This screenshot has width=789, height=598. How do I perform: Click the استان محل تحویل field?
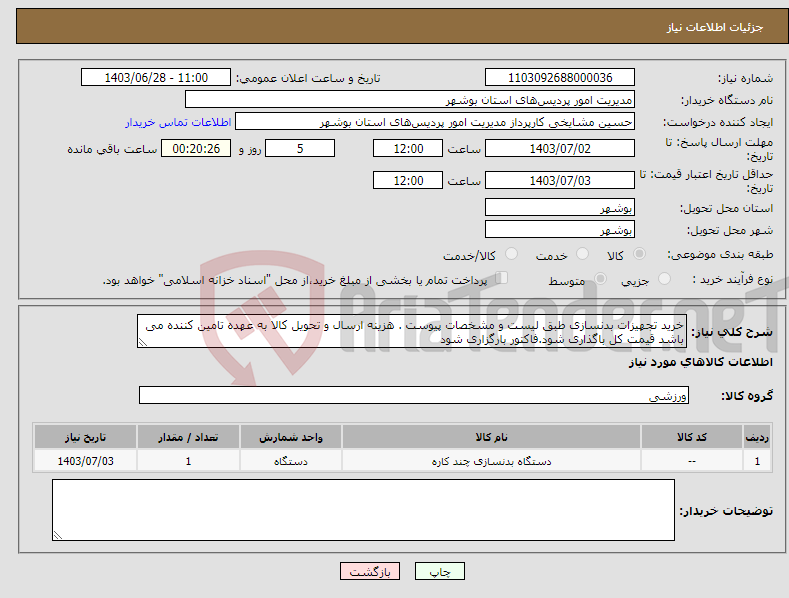pos(560,207)
